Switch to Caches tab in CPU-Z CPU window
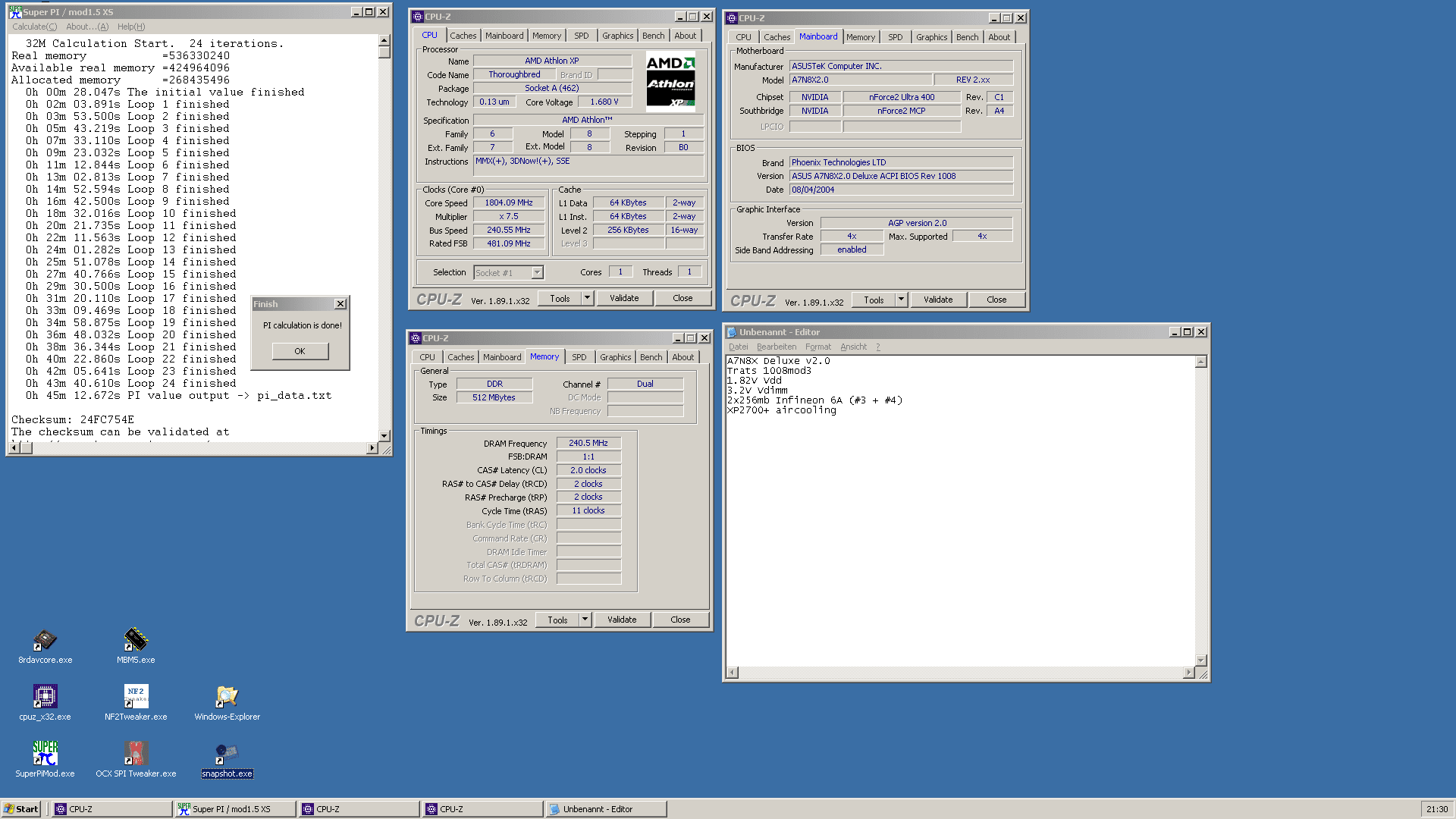 [x=463, y=36]
